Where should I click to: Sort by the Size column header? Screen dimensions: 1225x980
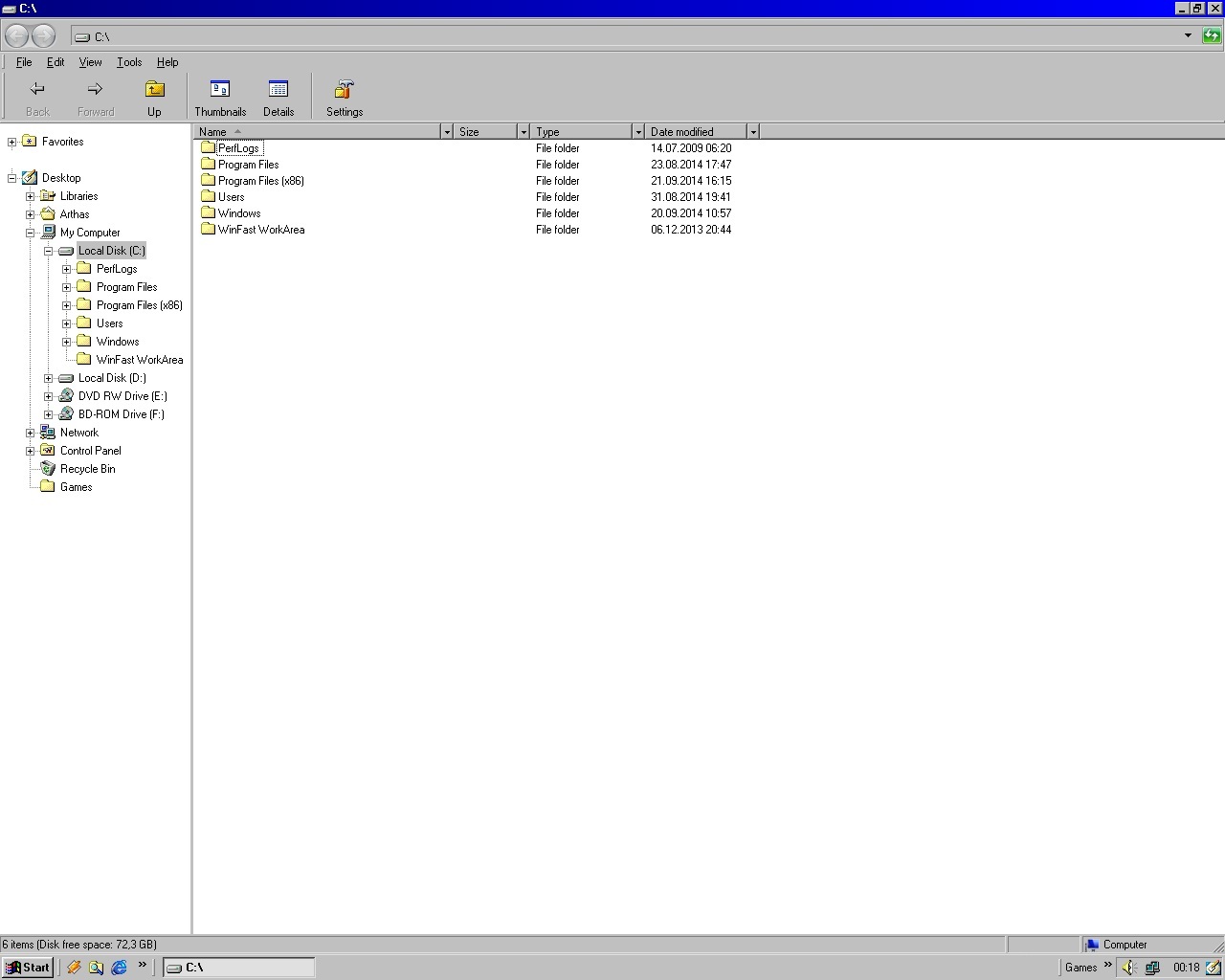(x=485, y=131)
